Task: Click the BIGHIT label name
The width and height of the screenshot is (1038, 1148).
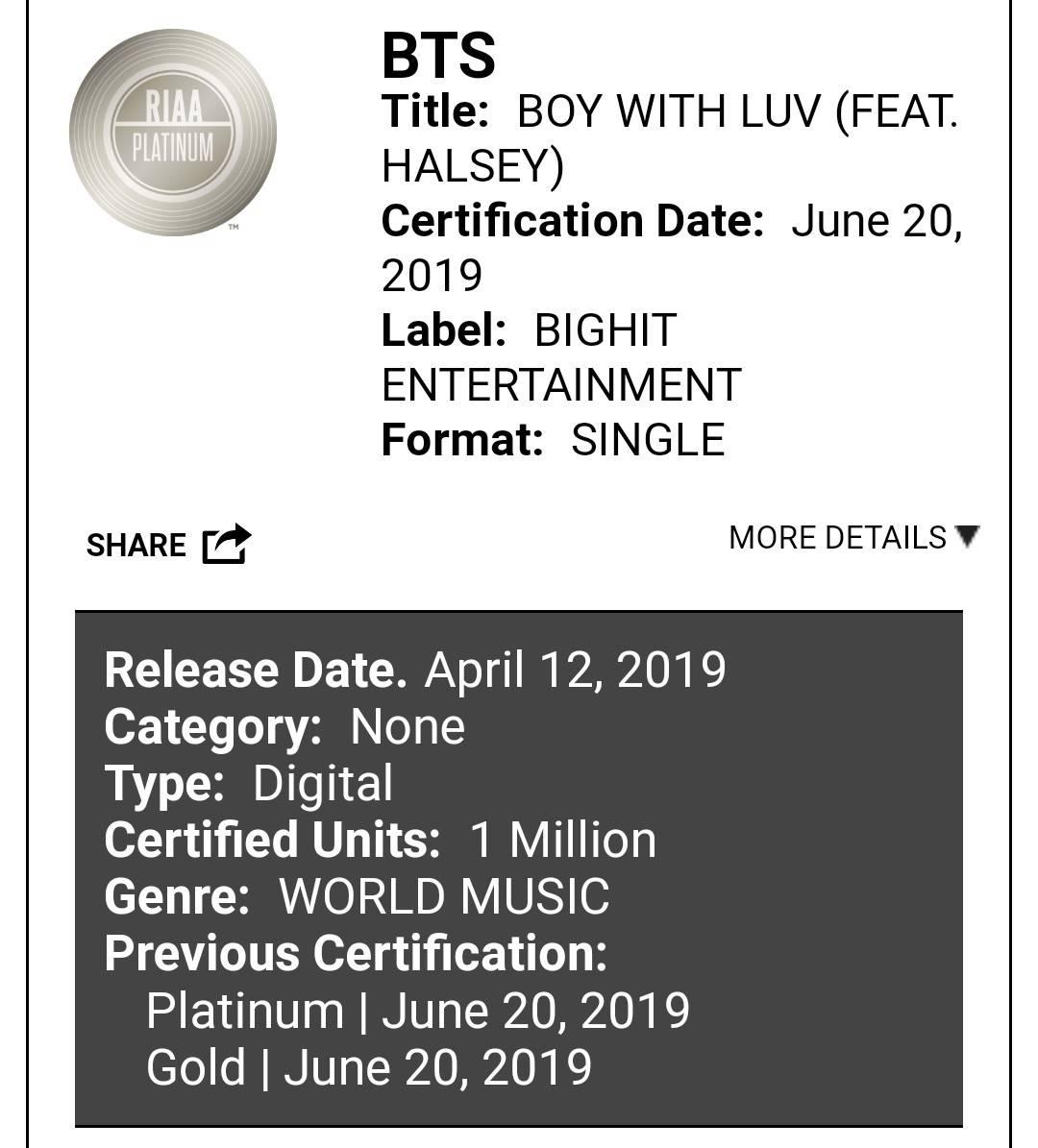Action: (x=605, y=330)
